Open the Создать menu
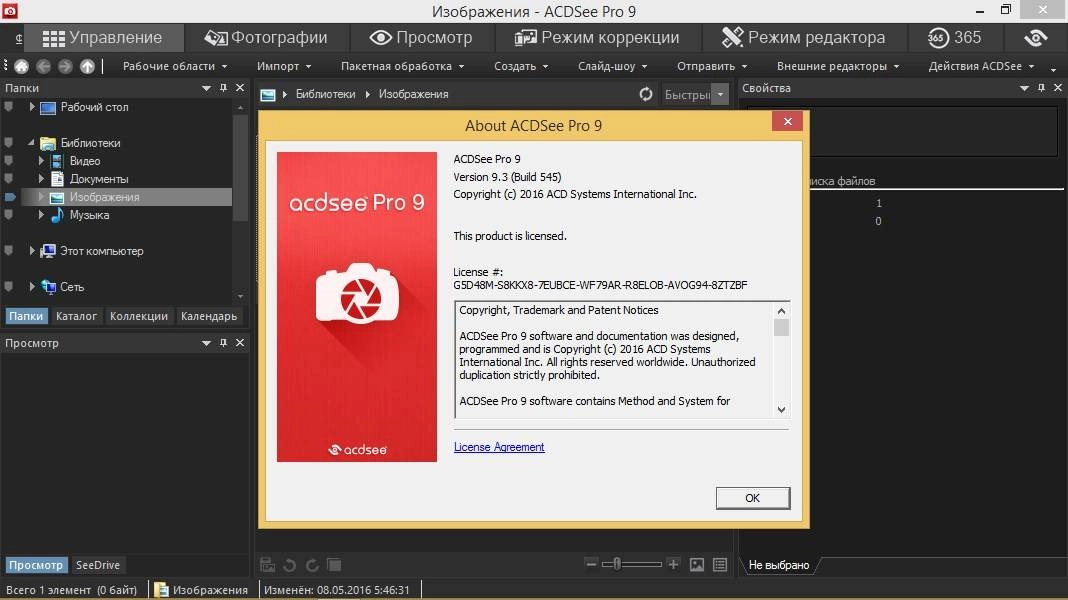This screenshot has height=600, width=1068. (521, 66)
